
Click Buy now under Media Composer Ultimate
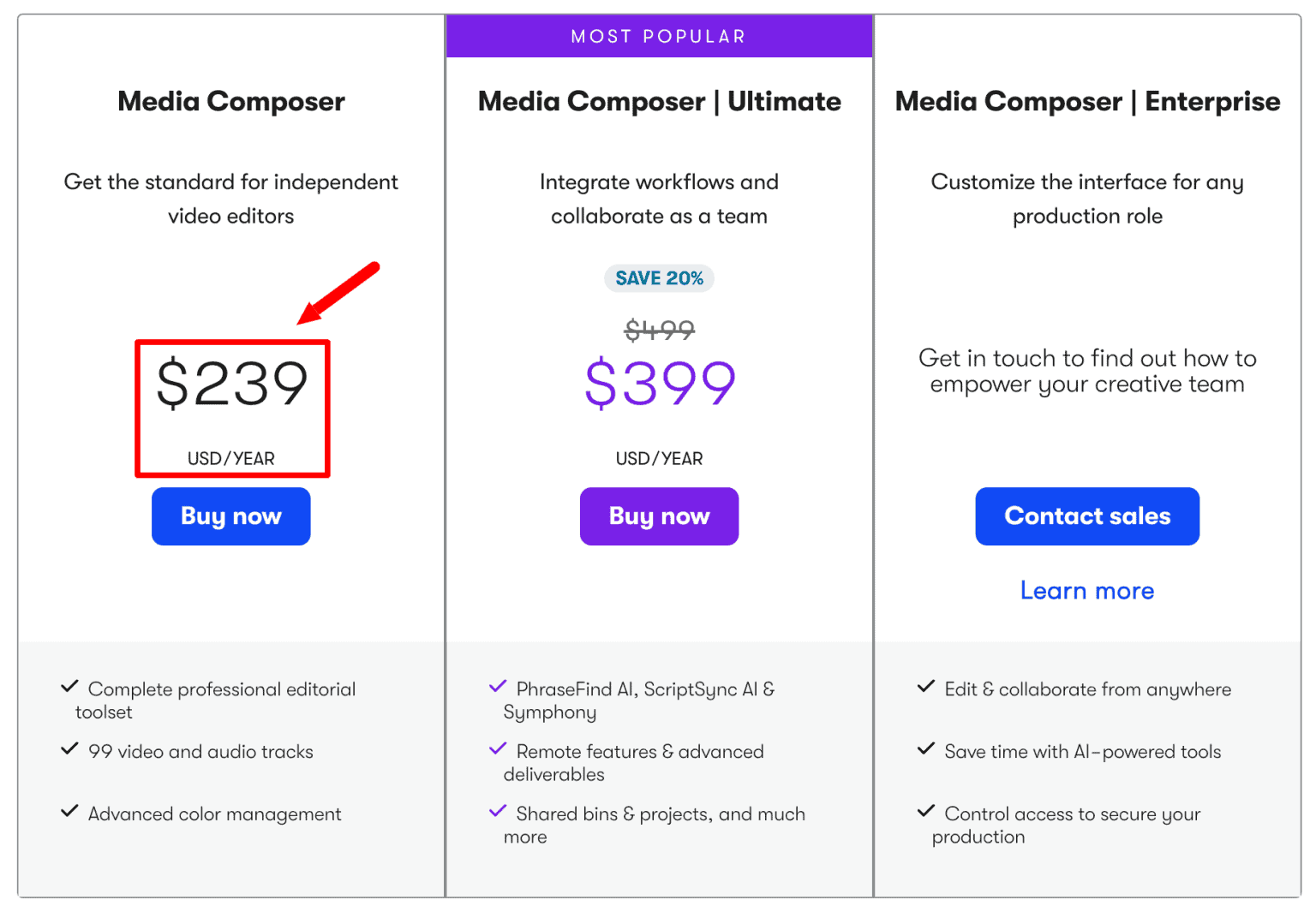click(x=659, y=516)
